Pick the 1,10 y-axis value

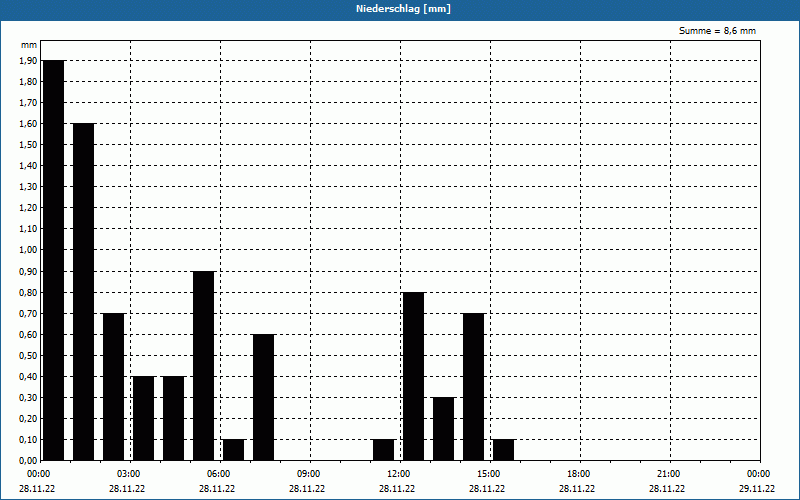[x=28, y=229]
